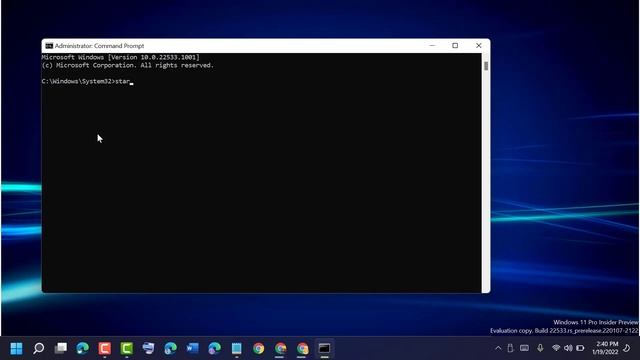Viewport: 640px width, 360px height.
Task: Open the Wi-Fi network tray icon
Action: tap(556, 348)
